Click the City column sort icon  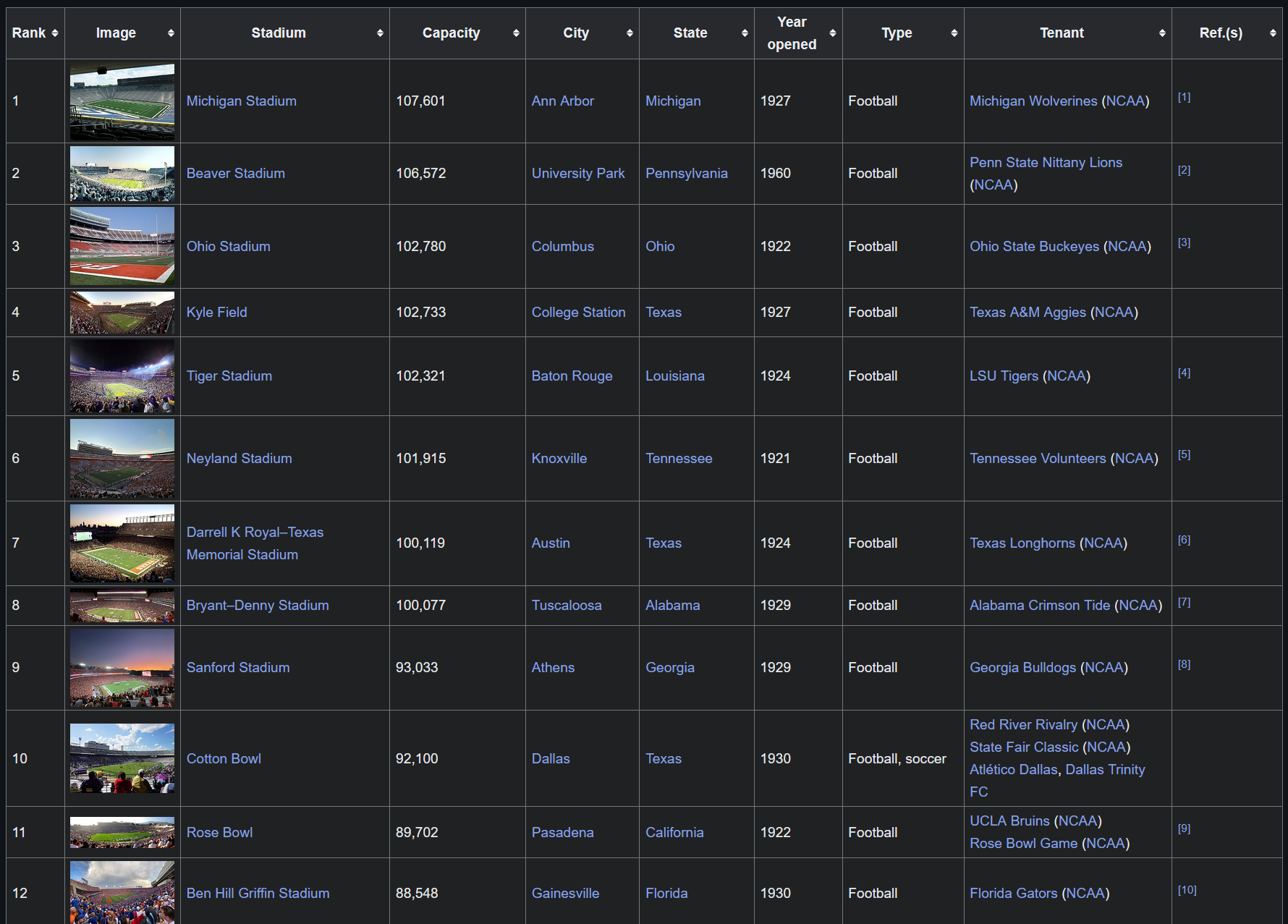(630, 33)
